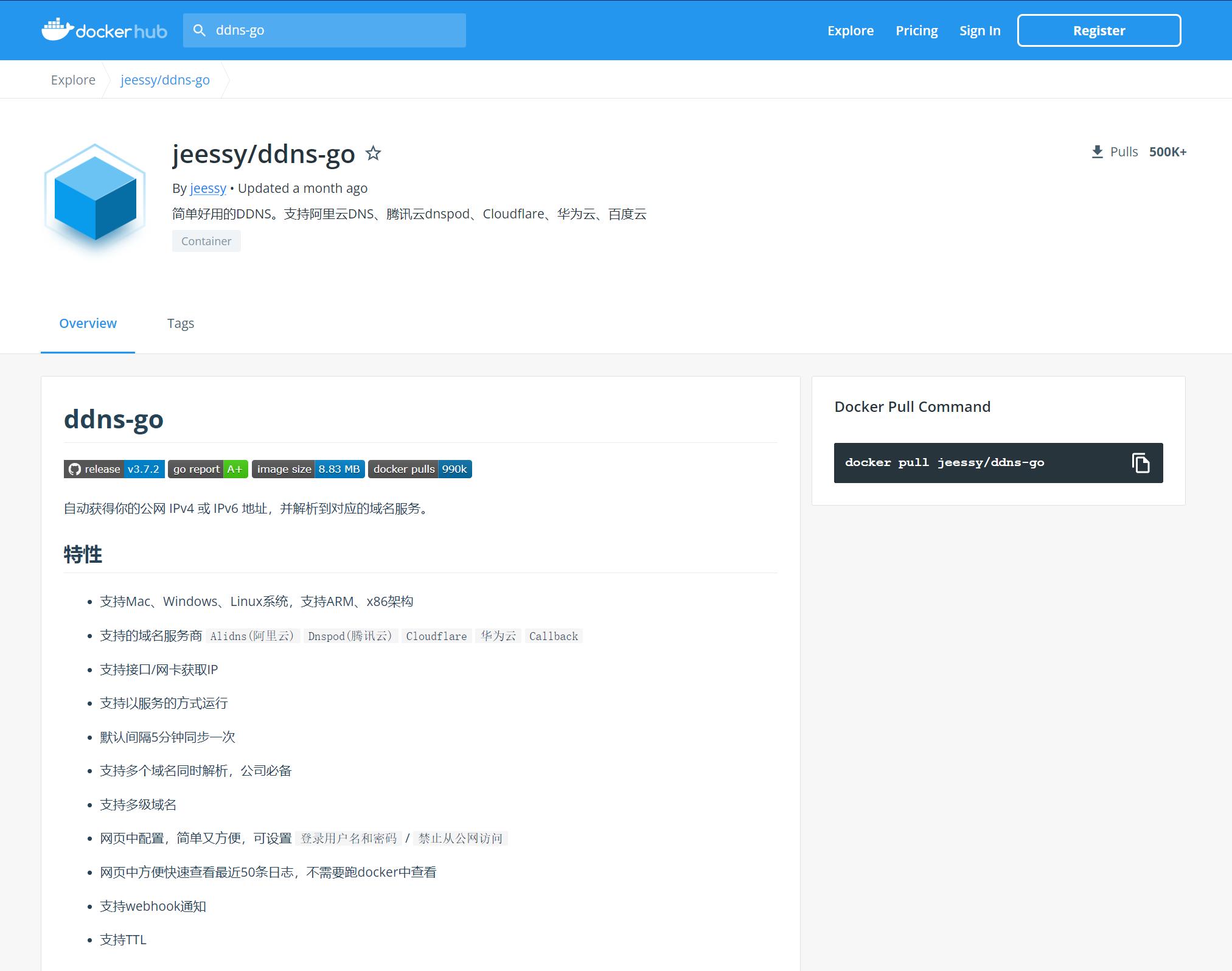1232x971 pixels.
Task: Click the docker pulls 990k badge
Action: click(x=419, y=468)
